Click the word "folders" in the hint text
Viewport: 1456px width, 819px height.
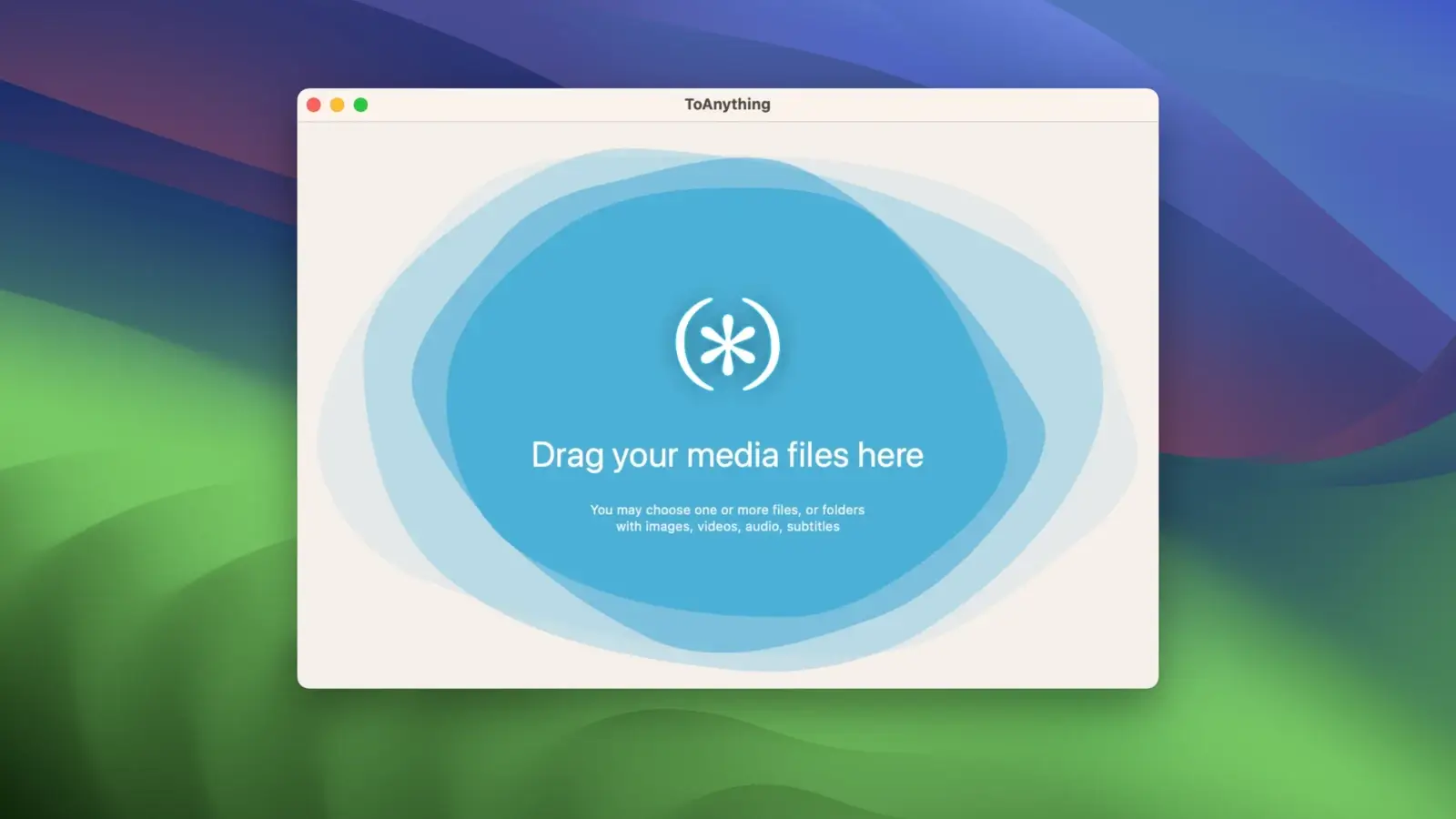coord(843,510)
